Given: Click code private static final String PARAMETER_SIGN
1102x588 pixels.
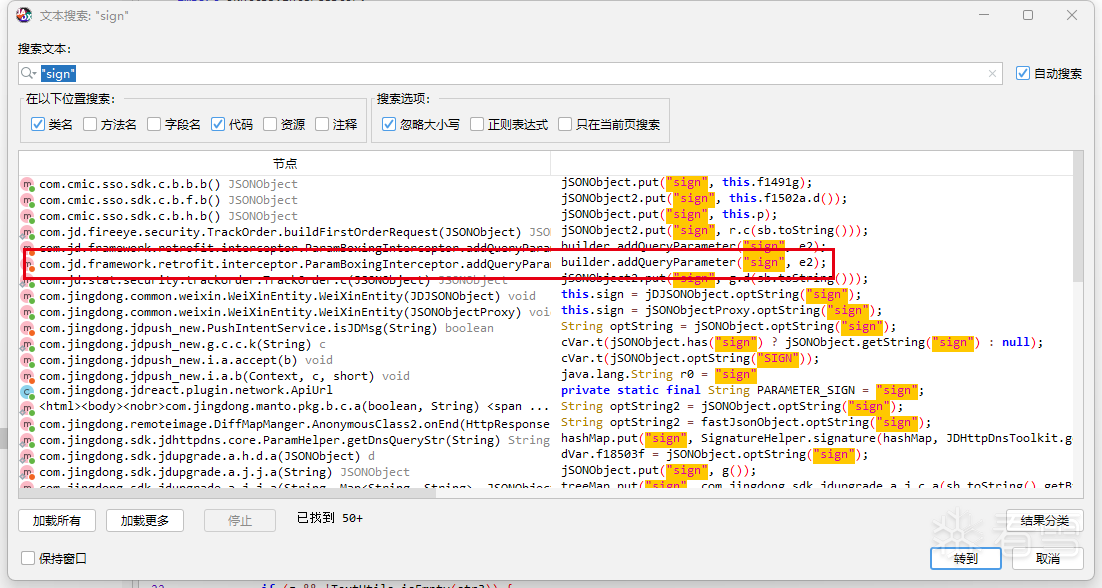Looking at the screenshot, I should 742,391.
